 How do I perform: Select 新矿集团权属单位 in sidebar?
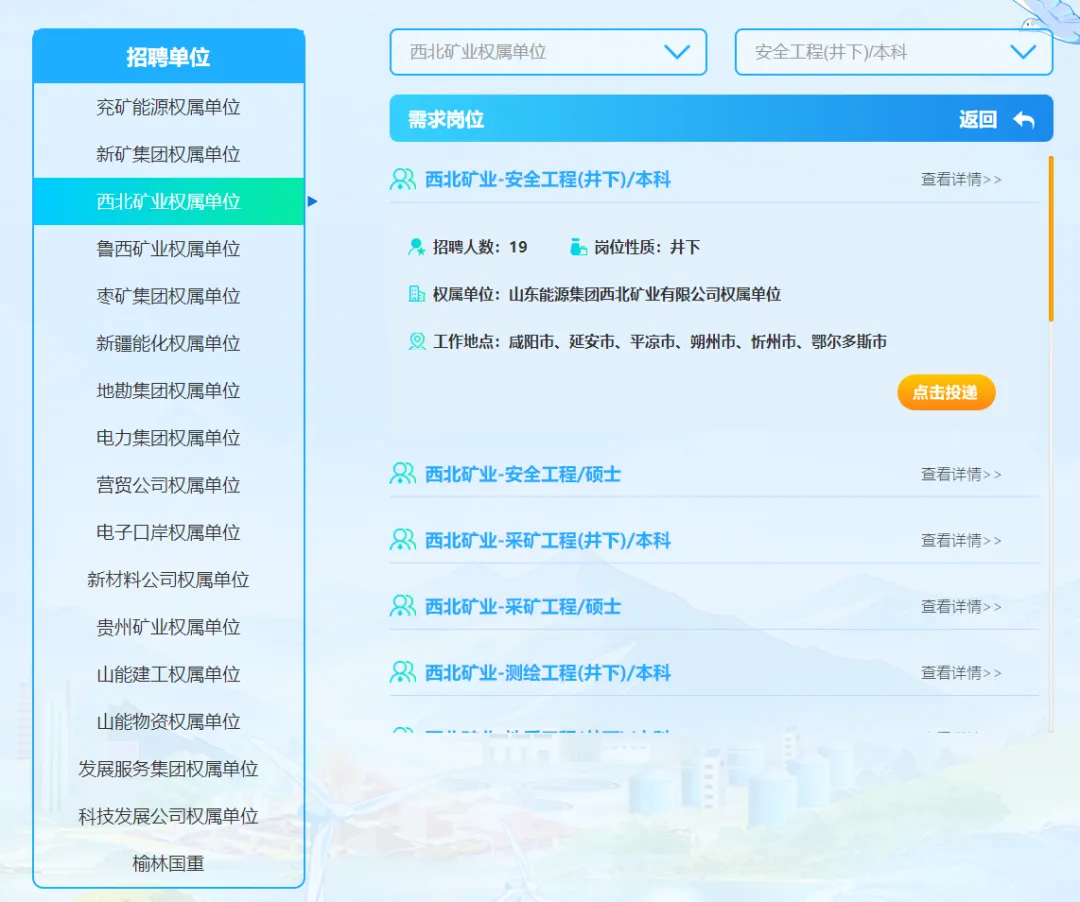(169, 154)
